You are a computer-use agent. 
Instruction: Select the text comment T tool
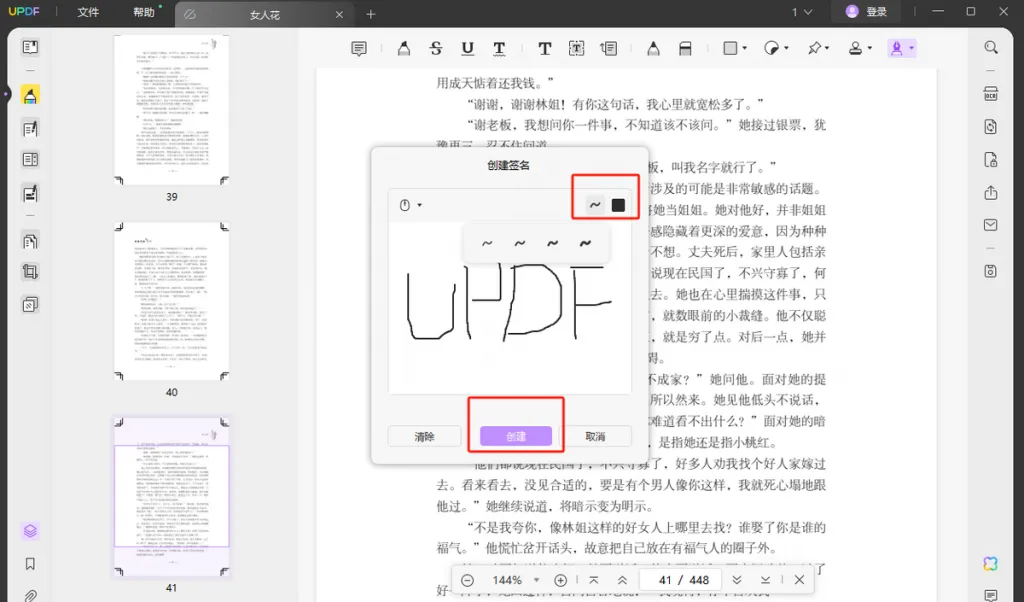[544, 48]
